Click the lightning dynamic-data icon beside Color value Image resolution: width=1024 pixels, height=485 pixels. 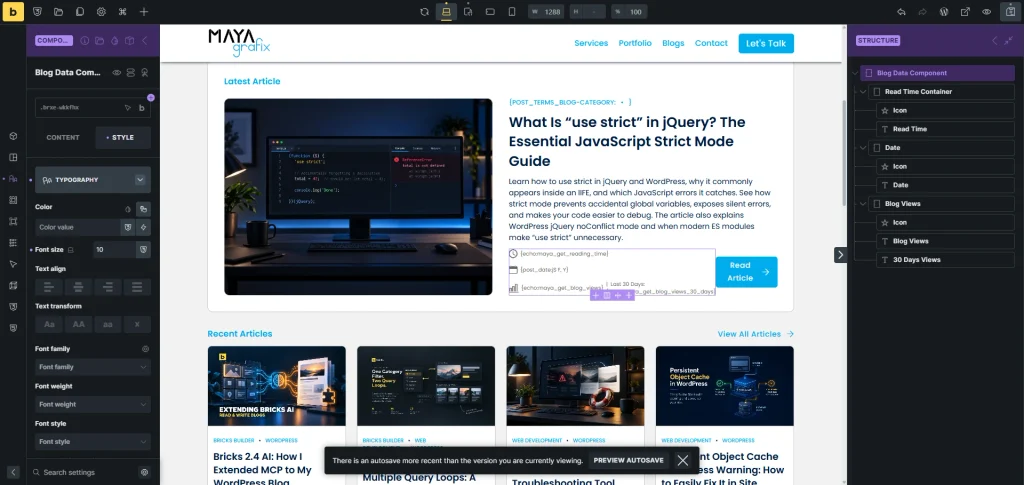144,227
